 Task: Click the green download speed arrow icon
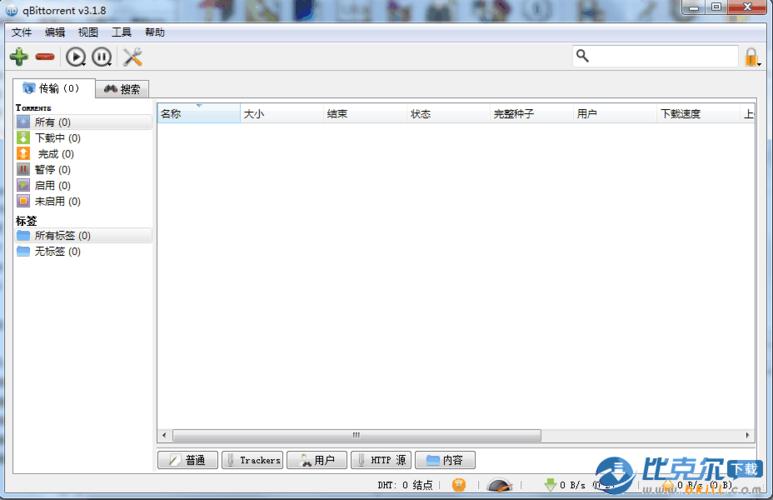pos(550,485)
